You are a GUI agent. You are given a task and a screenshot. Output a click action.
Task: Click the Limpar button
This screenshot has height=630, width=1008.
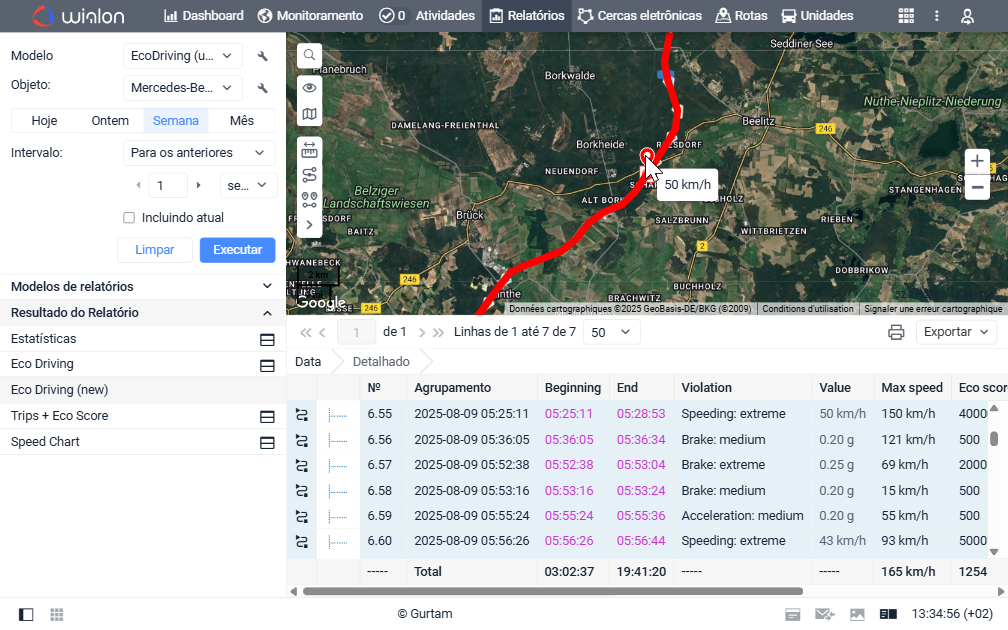[x=155, y=250]
